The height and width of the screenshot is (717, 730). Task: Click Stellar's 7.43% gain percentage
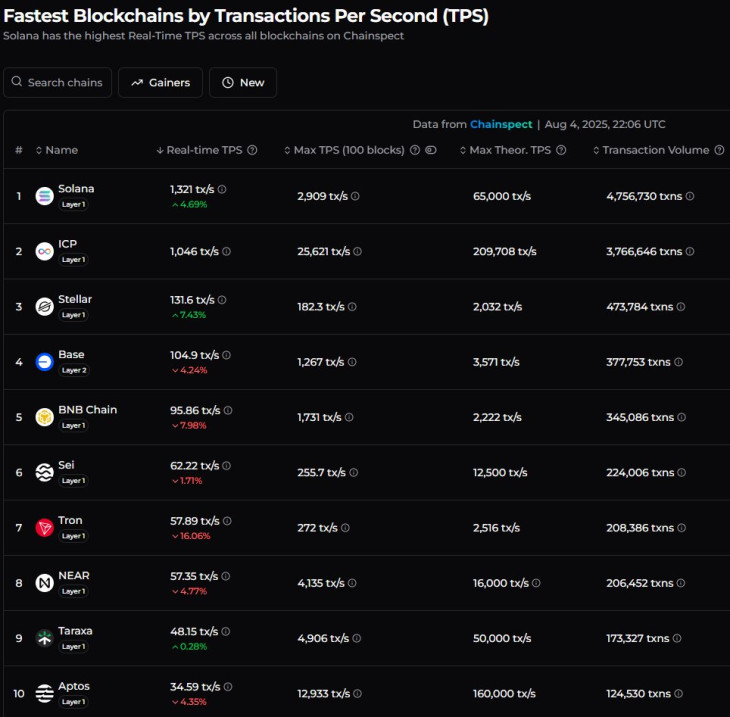click(189, 315)
